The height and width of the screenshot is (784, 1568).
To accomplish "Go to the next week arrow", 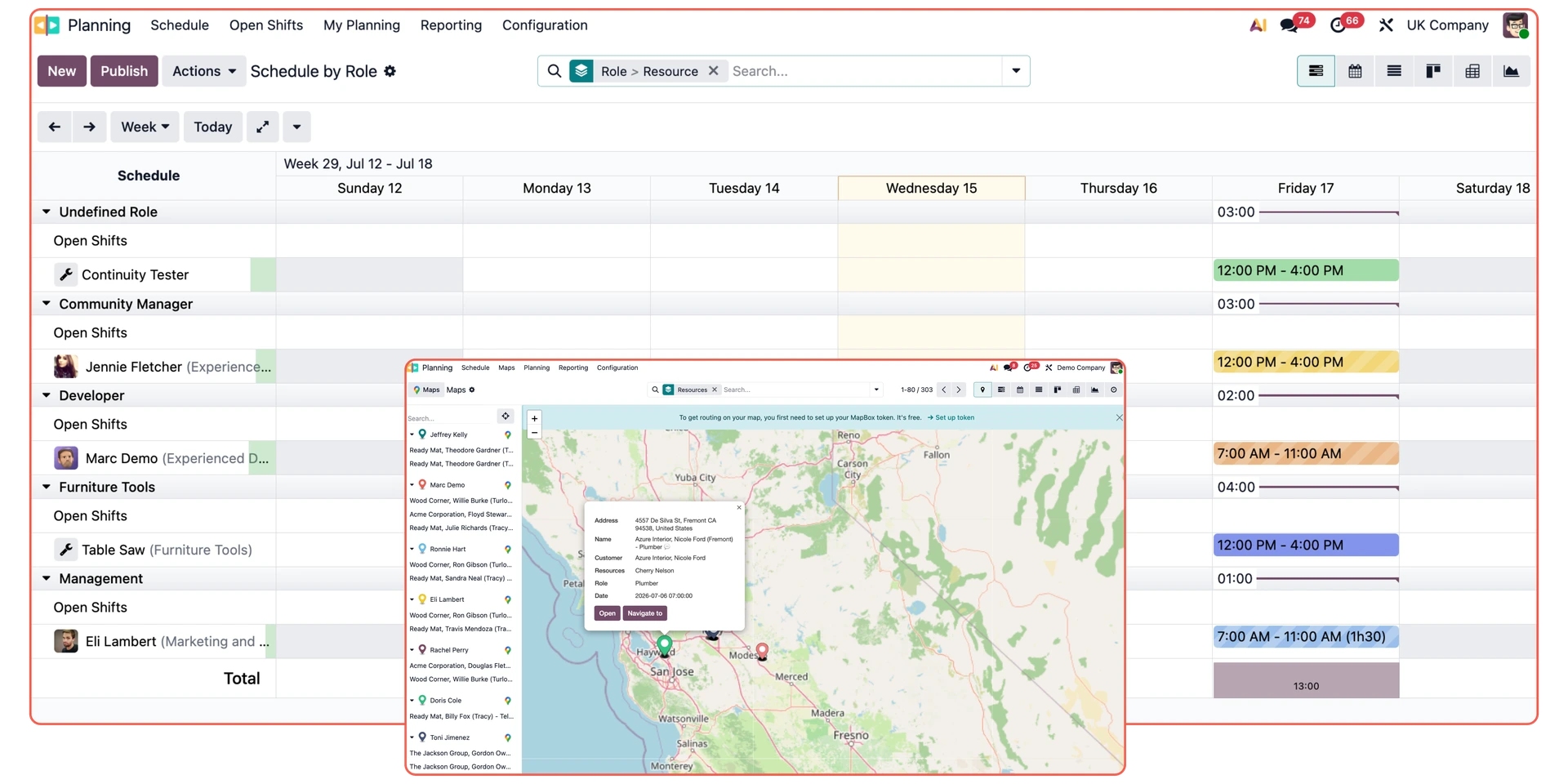I will 89,127.
